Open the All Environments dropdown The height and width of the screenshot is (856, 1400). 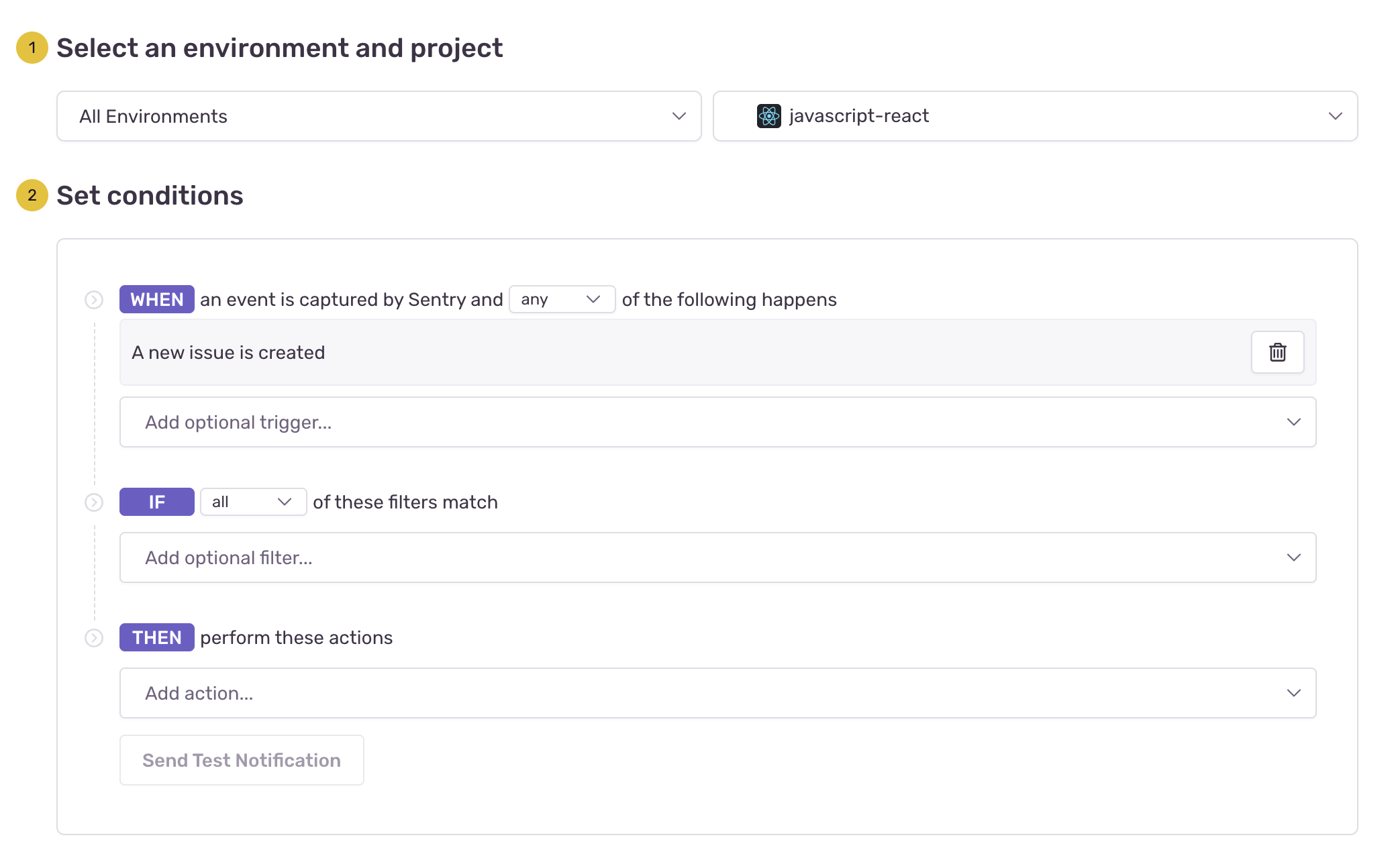[x=379, y=116]
